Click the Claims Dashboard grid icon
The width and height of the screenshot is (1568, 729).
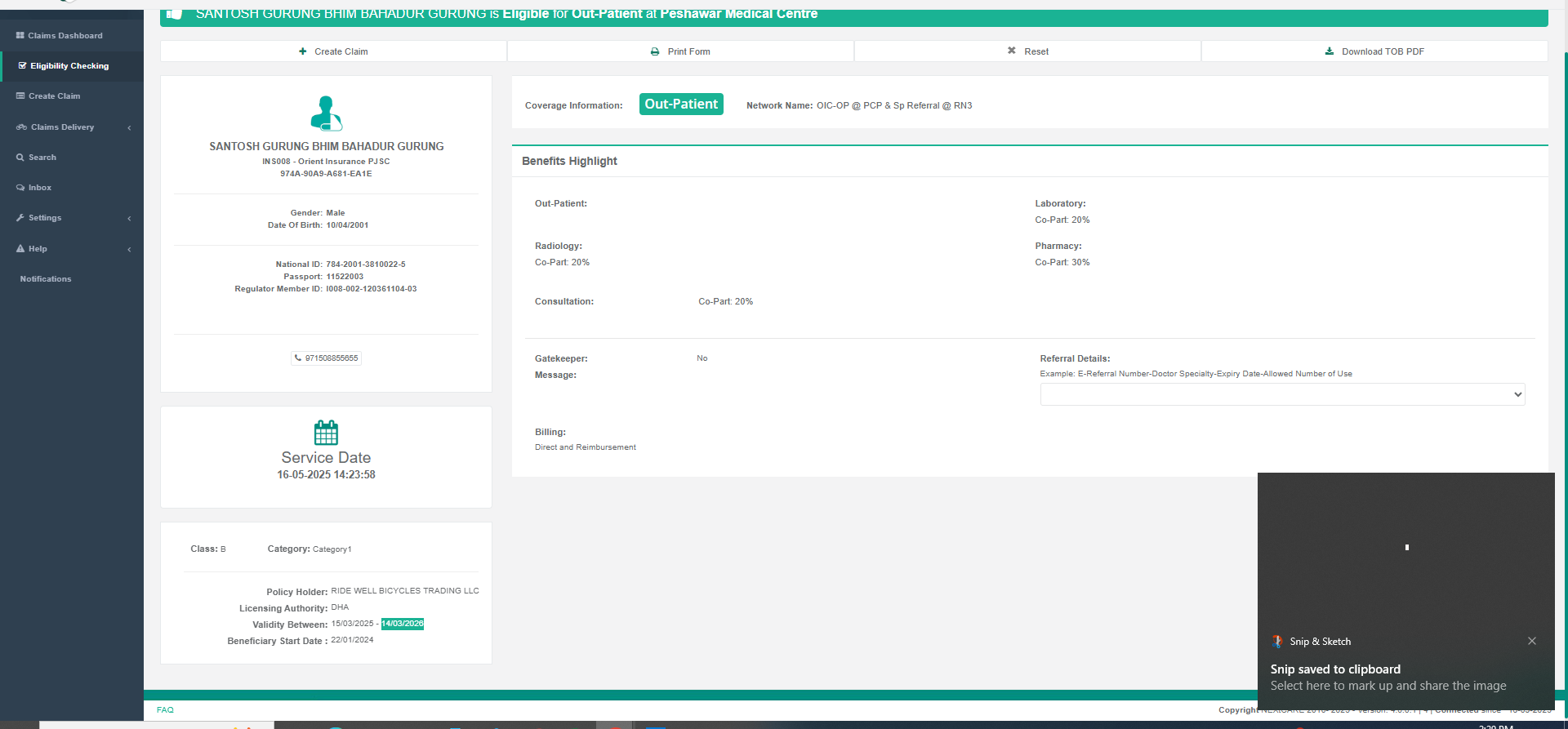coord(20,36)
